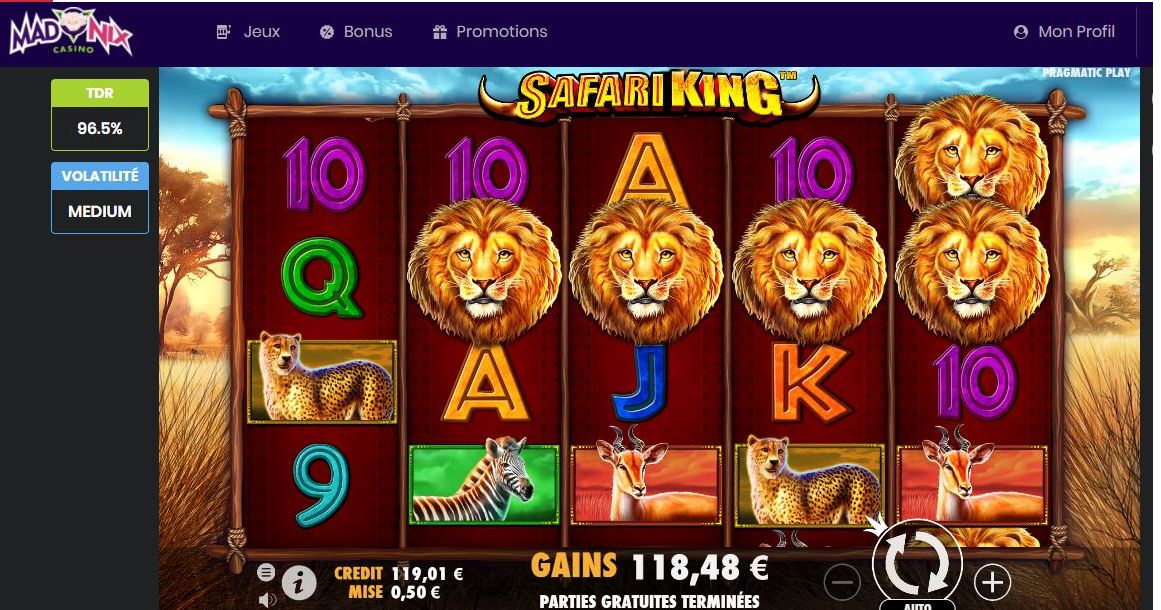The height and width of the screenshot is (610, 1161).
Task: Go to Promotions page
Action: coord(489,32)
